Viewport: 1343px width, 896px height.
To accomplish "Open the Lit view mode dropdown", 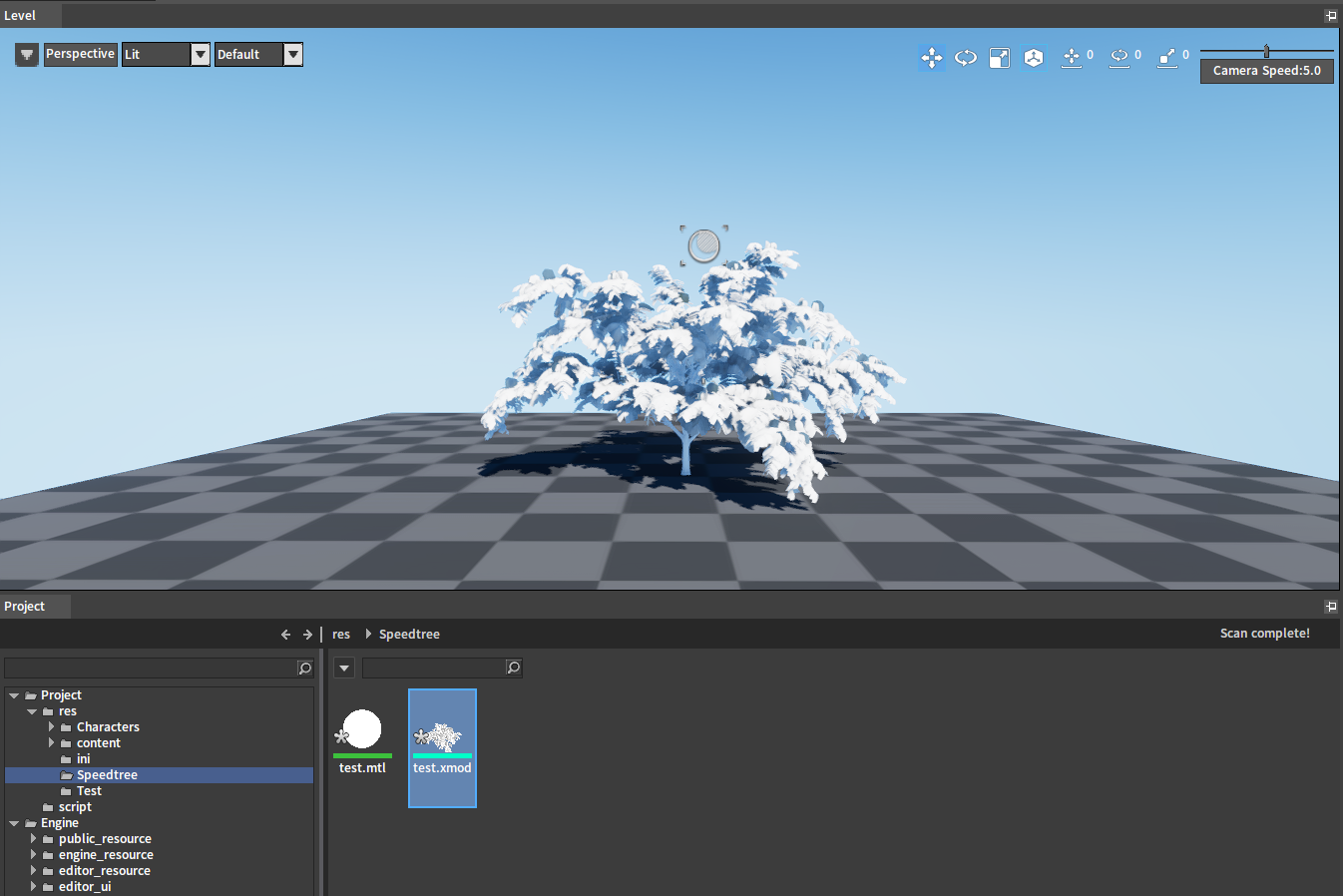I will 201,55.
